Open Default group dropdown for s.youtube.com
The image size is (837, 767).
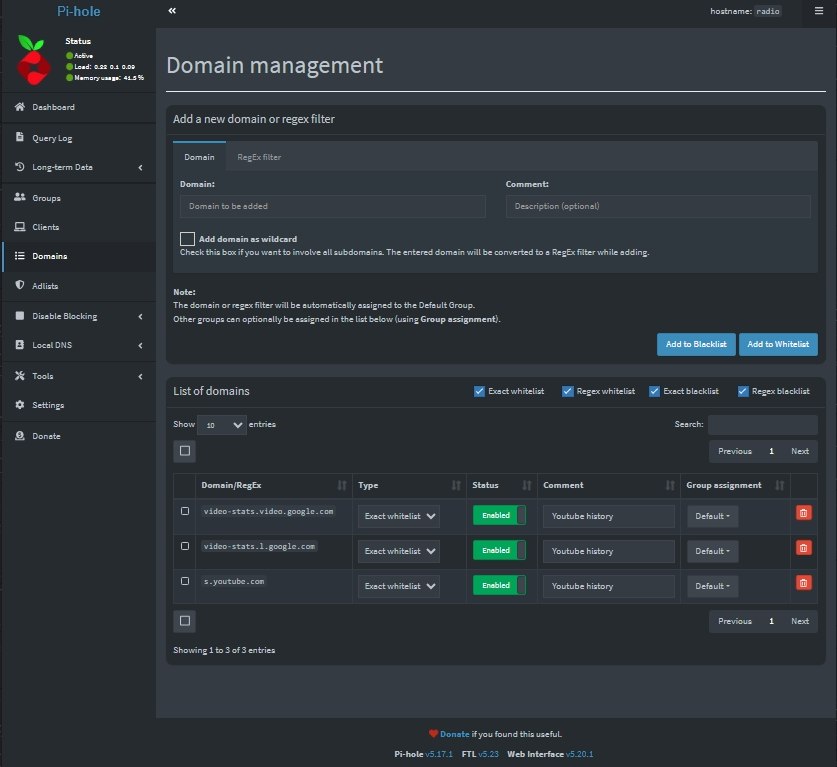tap(713, 586)
